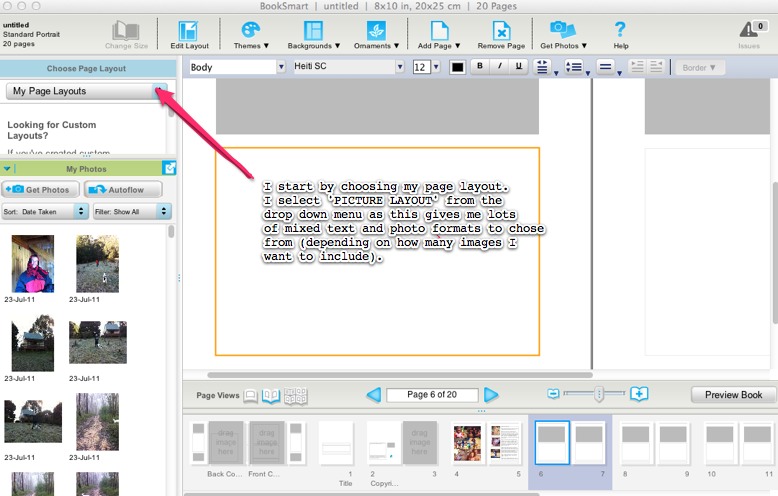Go to the previous page arrow

(374, 395)
